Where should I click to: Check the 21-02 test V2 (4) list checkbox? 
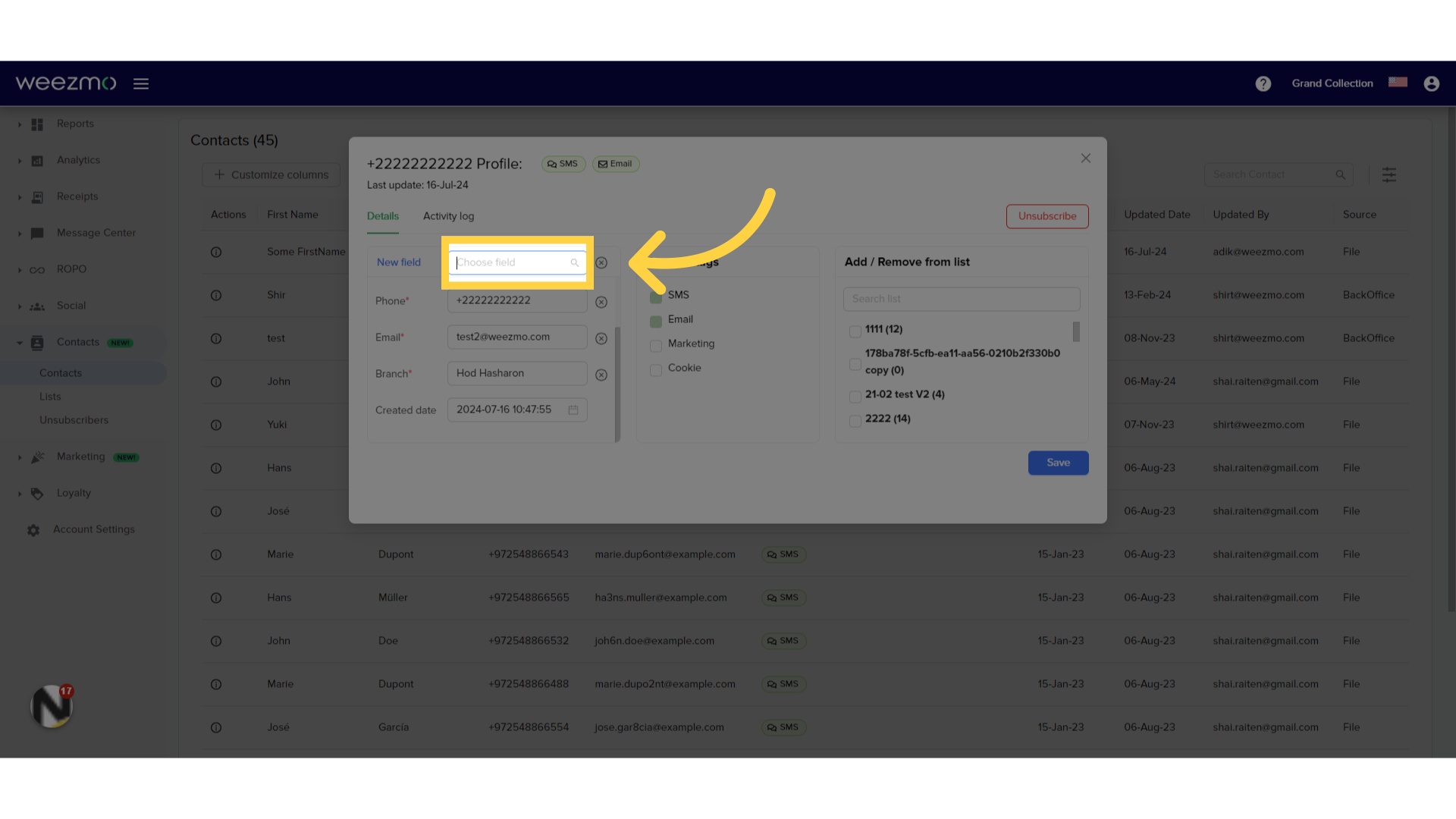[855, 397]
